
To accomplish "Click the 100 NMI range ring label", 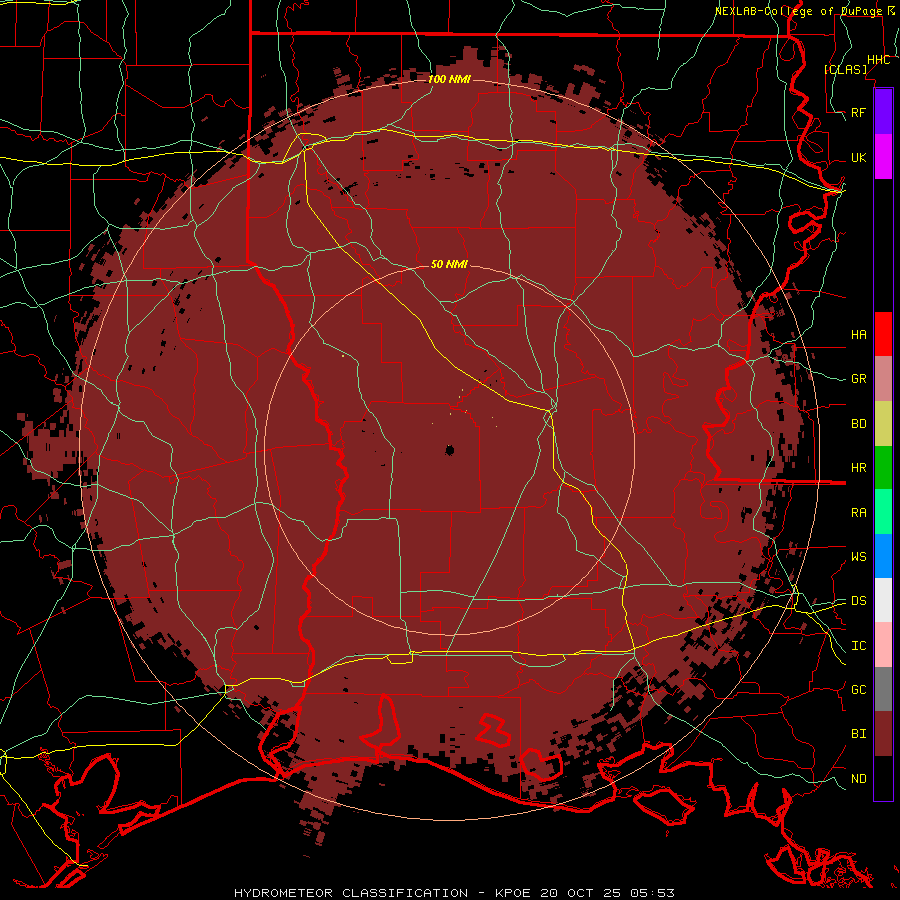I will coord(449,79).
